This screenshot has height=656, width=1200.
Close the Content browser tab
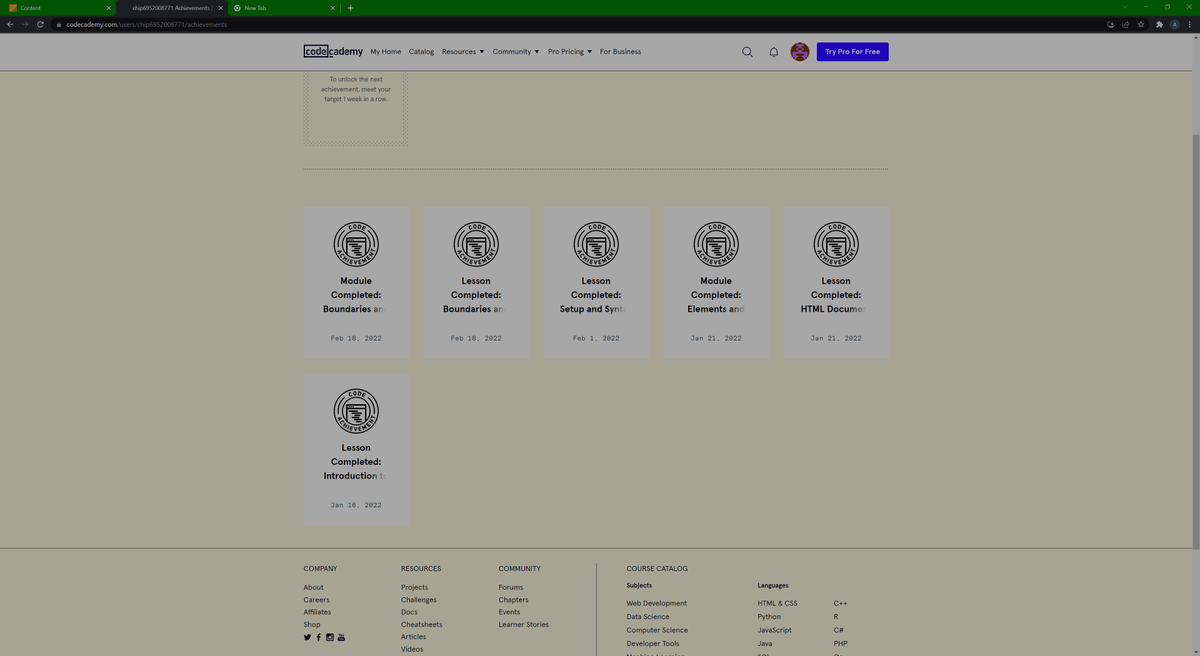click(109, 8)
